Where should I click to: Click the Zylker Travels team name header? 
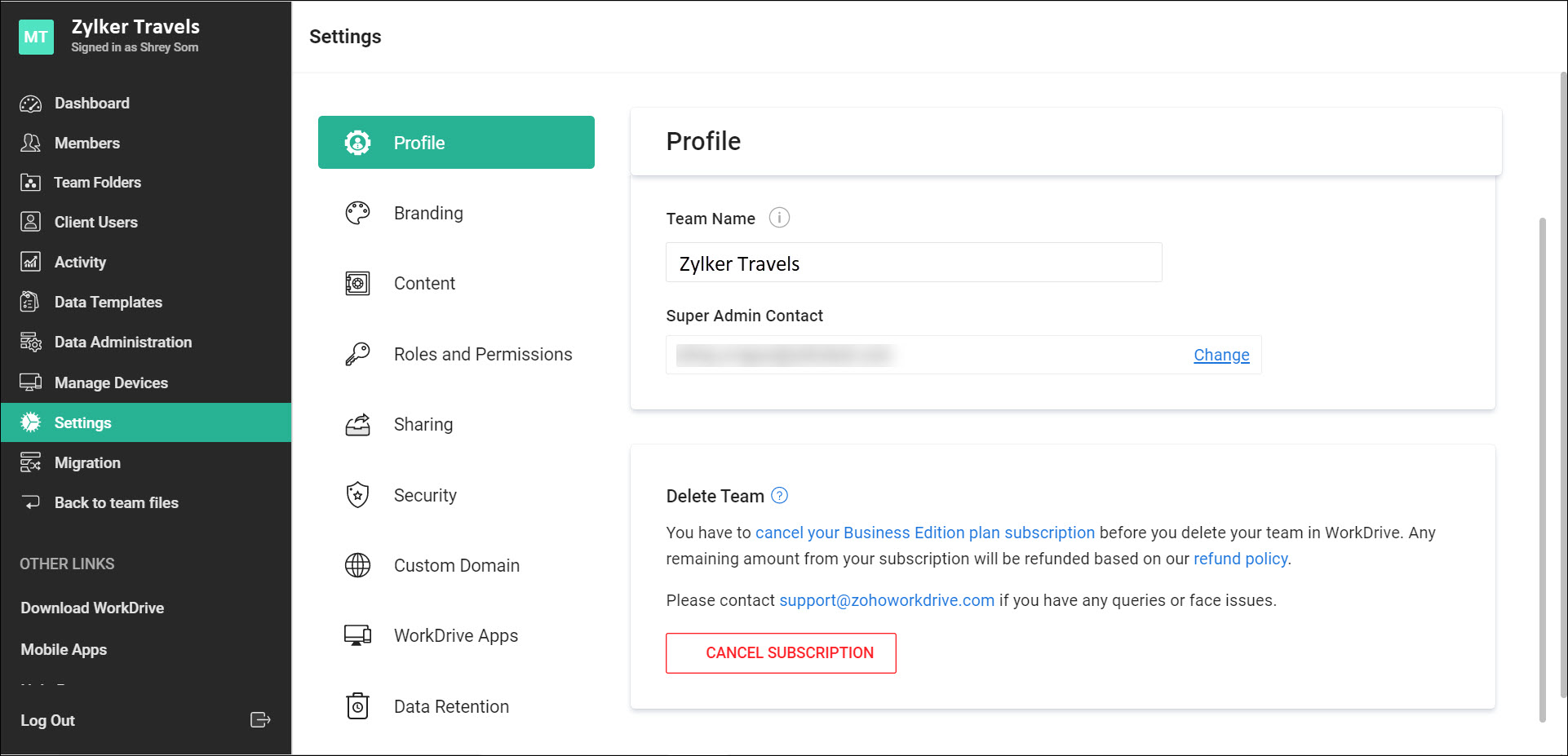point(135,27)
